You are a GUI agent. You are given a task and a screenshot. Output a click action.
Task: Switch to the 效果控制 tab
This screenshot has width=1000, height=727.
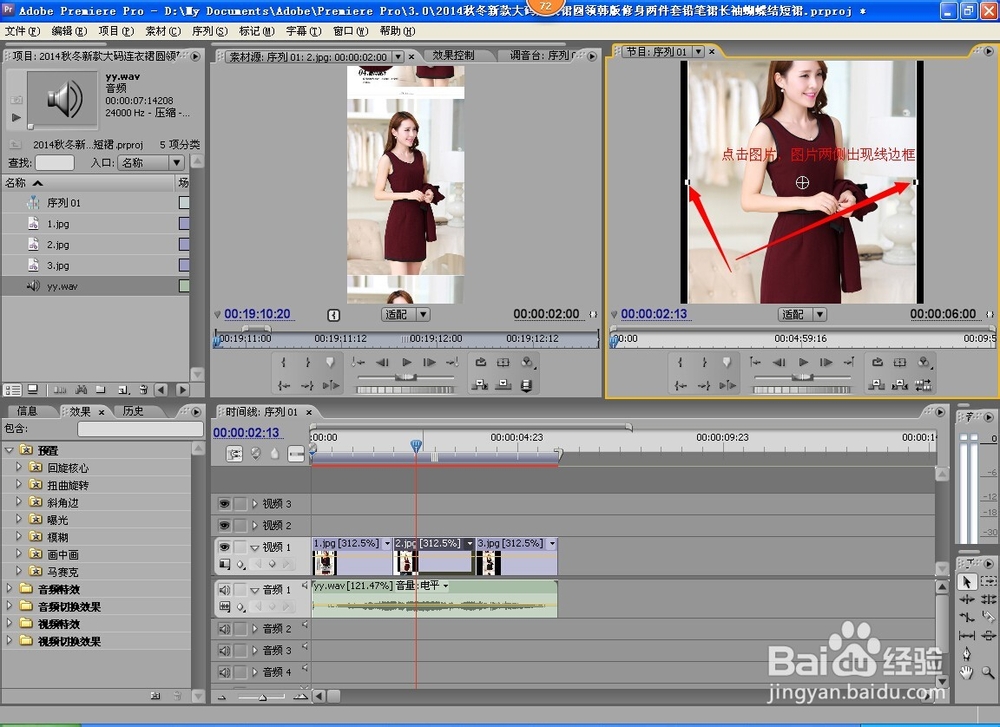pyautogui.click(x=453, y=55)
